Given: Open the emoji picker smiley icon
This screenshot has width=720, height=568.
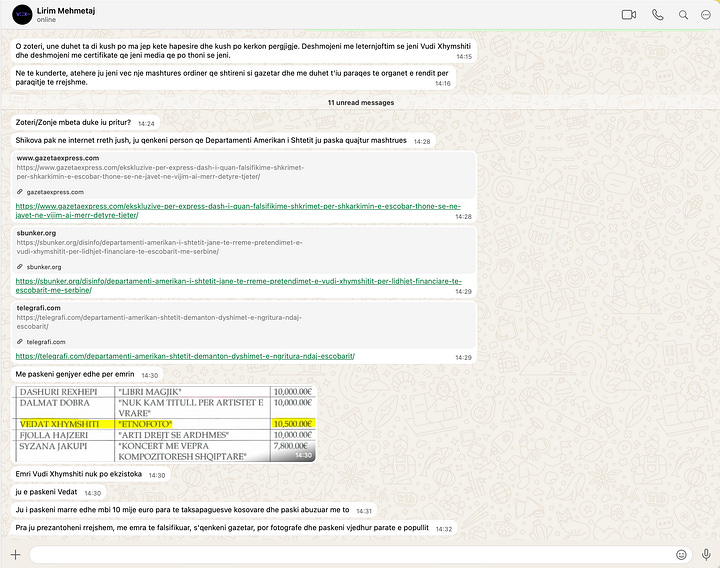Looking at the screenshot, I should pos(681,555).
